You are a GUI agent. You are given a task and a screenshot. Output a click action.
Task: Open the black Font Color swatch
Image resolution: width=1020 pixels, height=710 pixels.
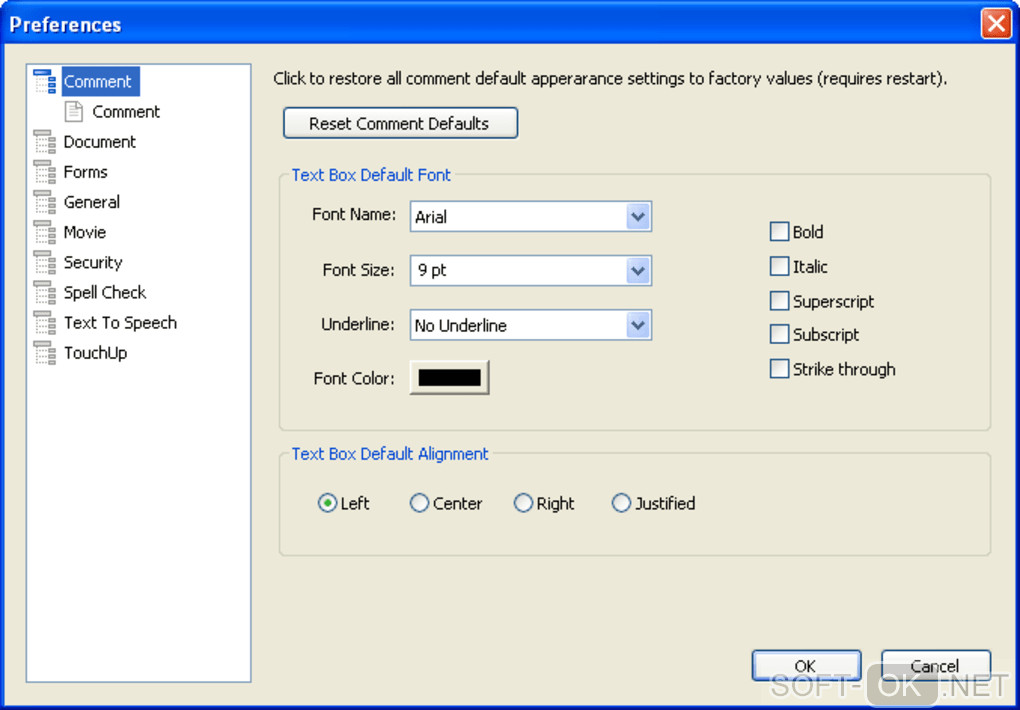[449, 378]
